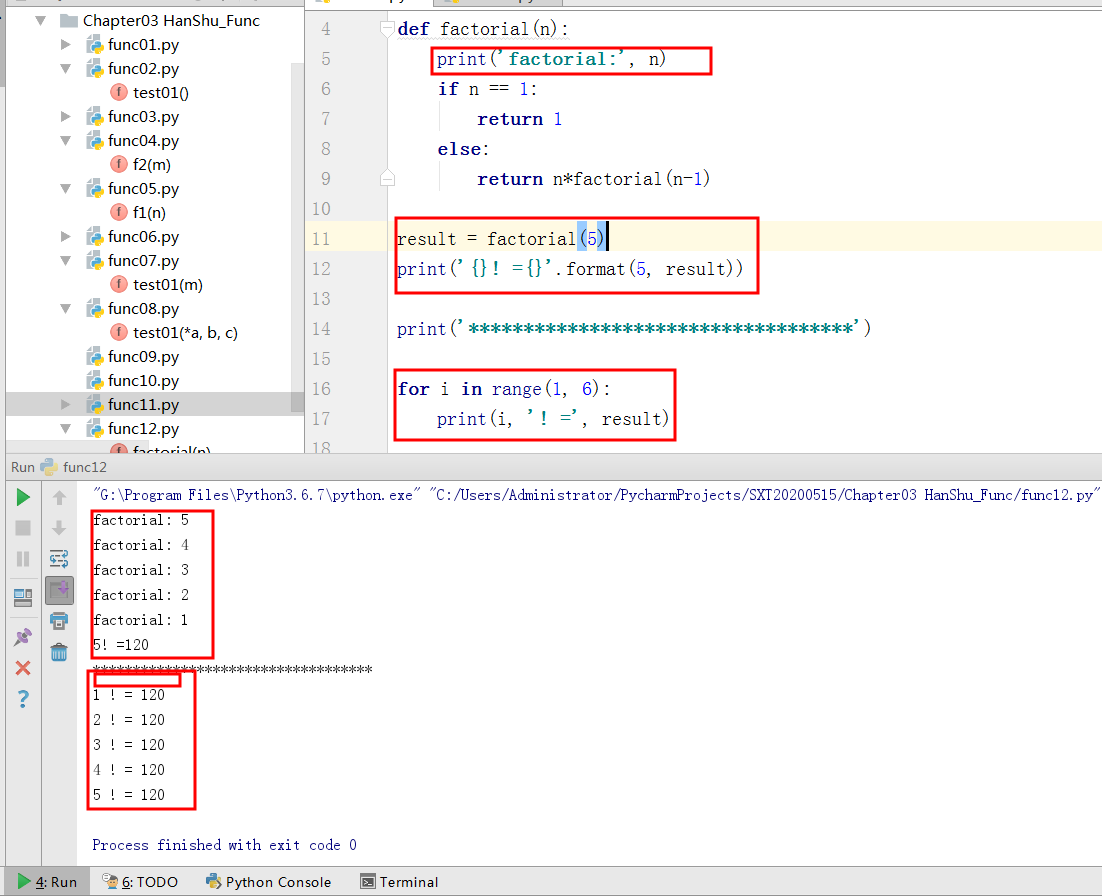Screen dimensions: 1102x896
Task: Click the Pause output icon in Run panel
Action: 22,559
